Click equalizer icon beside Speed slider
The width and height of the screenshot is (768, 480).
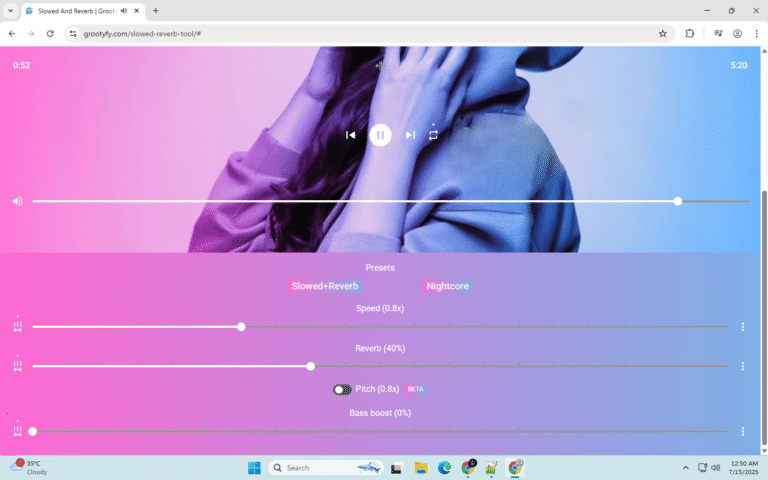click(x=17, y=326)
